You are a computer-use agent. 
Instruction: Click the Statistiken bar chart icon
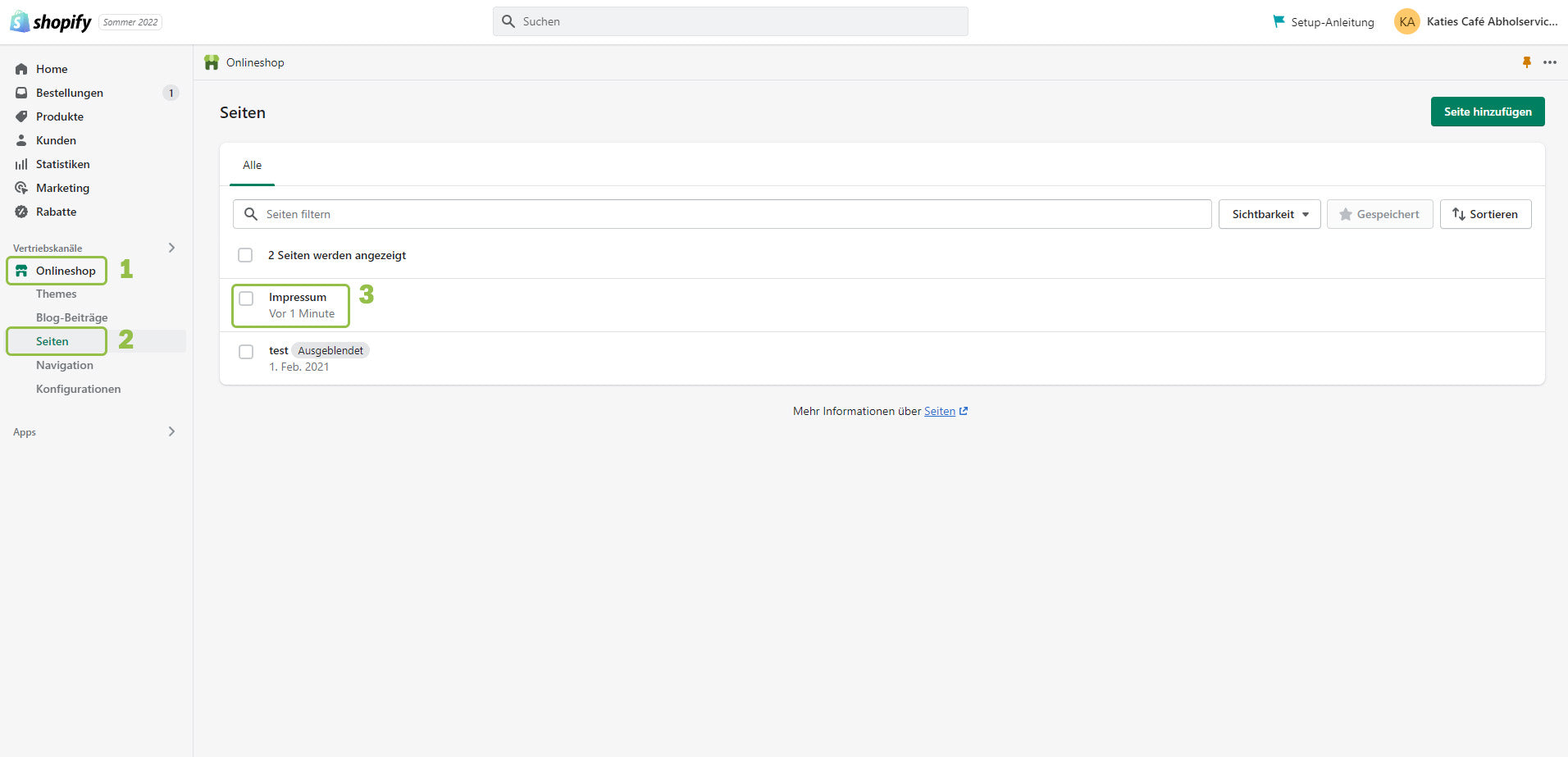pyautogui.click(x=21, y=164)
